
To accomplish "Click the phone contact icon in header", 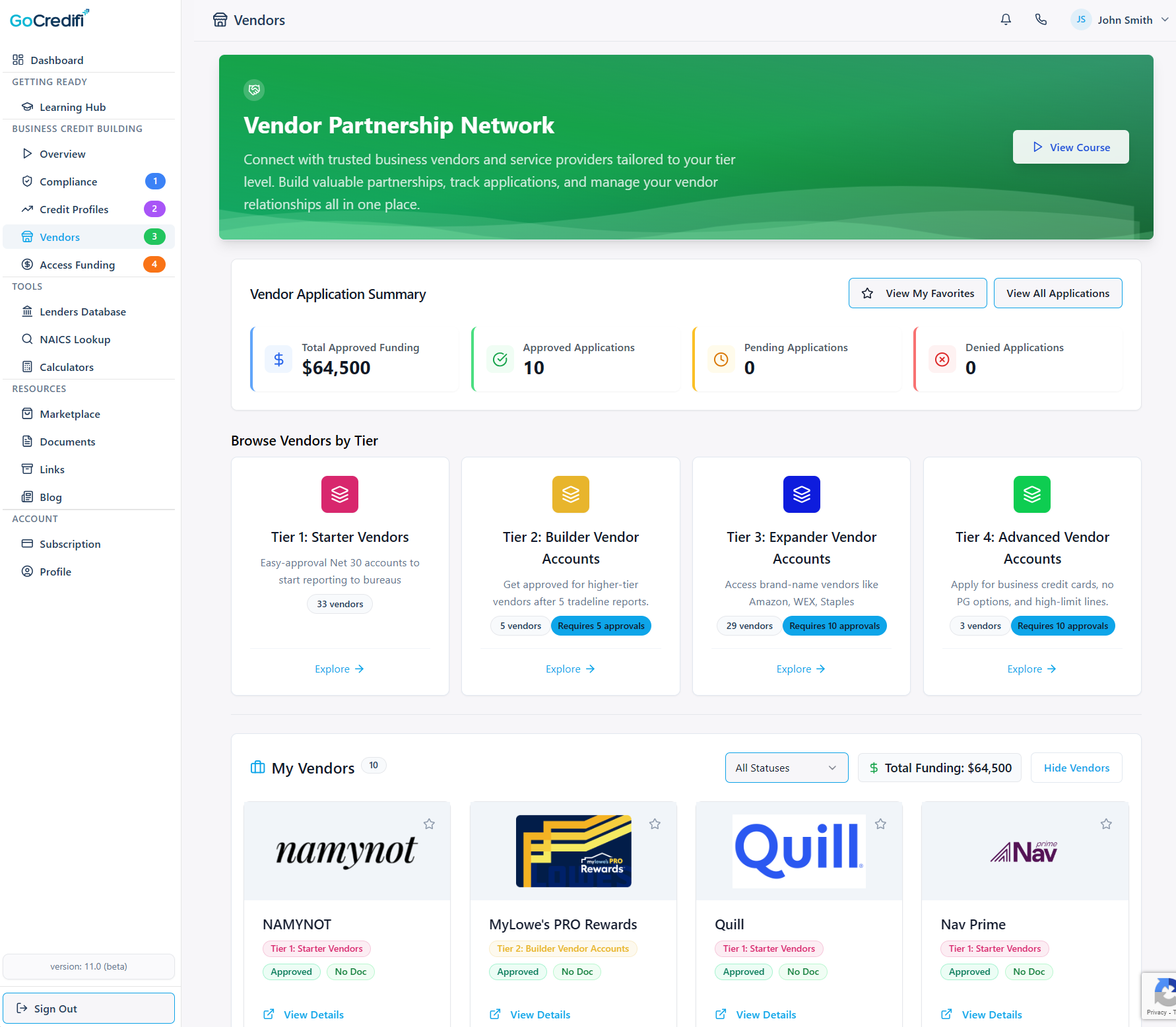I will click(x=1041, y=19).
